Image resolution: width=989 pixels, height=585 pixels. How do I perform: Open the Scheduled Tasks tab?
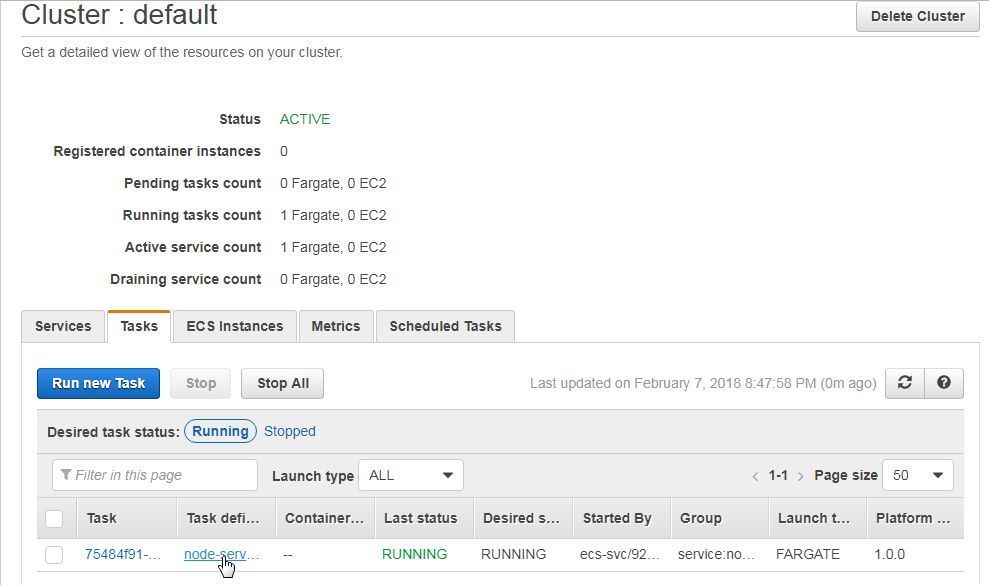pyautogui.click(x=445, y=326)
